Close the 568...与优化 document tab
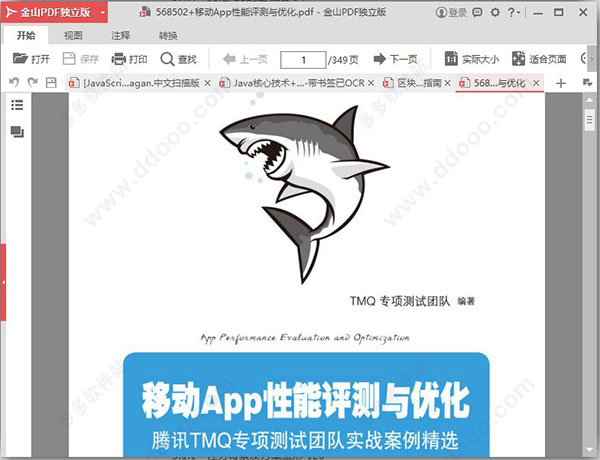Image resolution: width=600 pixels, height=460 pixels. [536, 83]
